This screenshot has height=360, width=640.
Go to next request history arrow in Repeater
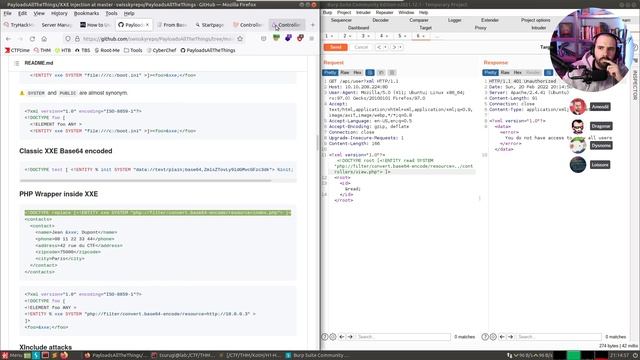point(394,47)
